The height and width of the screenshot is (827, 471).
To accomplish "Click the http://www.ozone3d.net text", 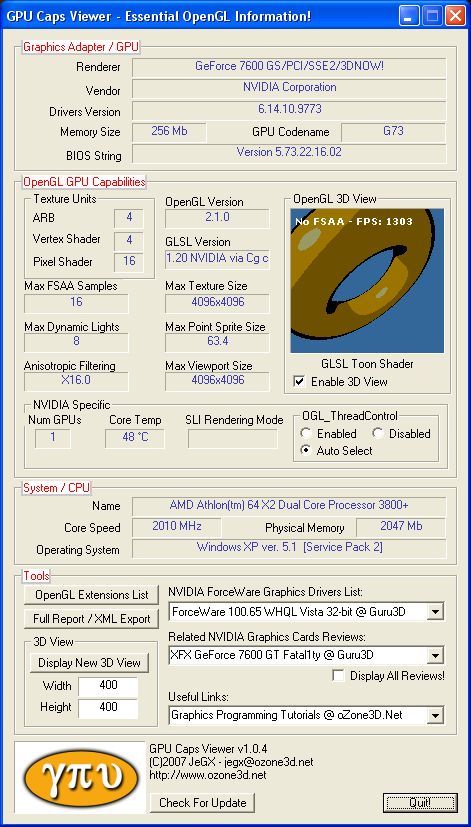I will pyautogui.click(x=208, y=775).
